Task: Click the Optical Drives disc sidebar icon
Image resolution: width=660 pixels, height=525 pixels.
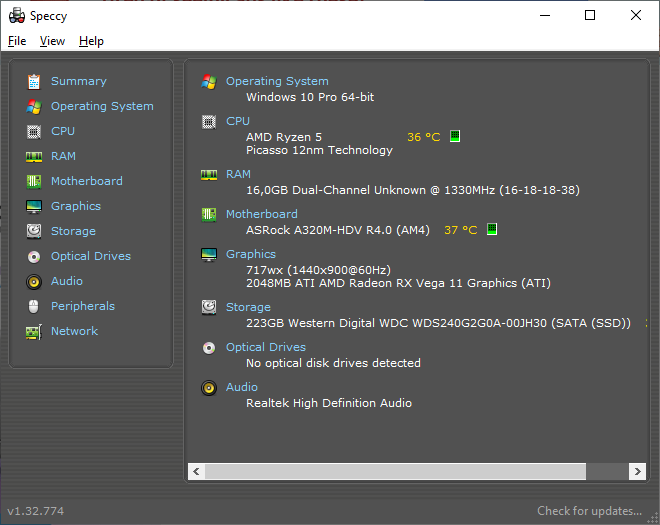Action: (x=34, y=256)
